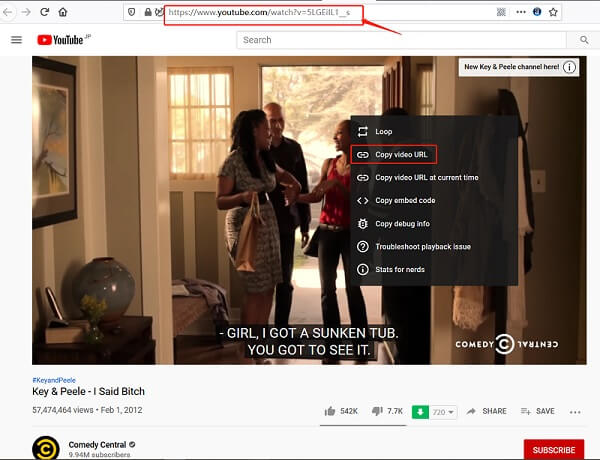Open the browser home page icon
The height and width of the screenshot is (460, 600).
[x=63, y=12]
